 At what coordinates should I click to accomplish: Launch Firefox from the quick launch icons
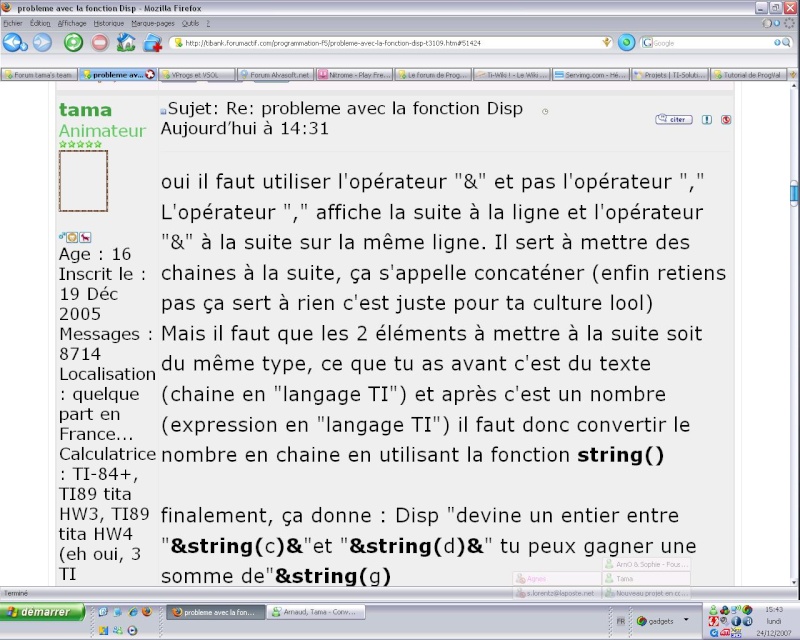pos(147,611)
